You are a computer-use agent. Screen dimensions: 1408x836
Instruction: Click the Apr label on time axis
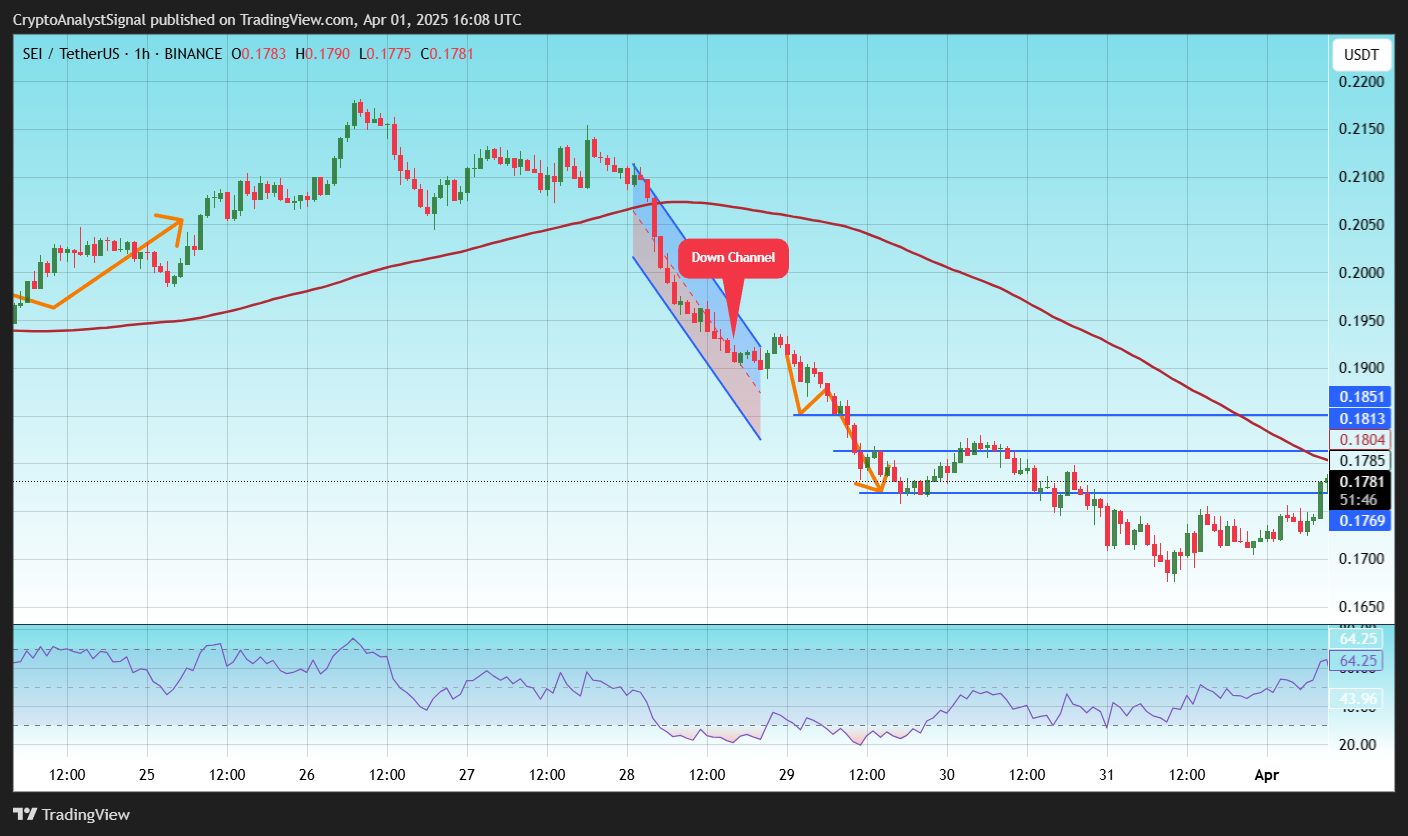point(1267,775)
